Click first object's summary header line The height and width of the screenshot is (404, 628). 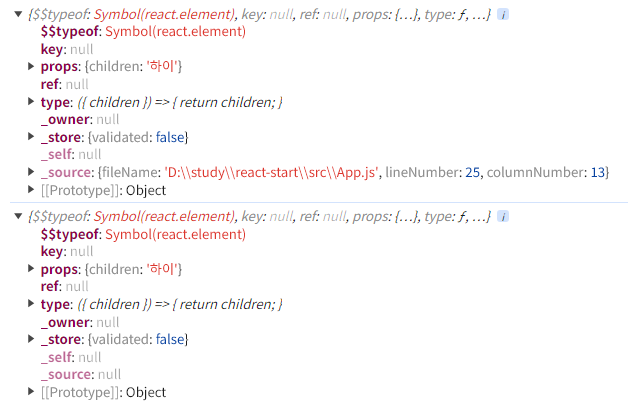coord(260,15)
